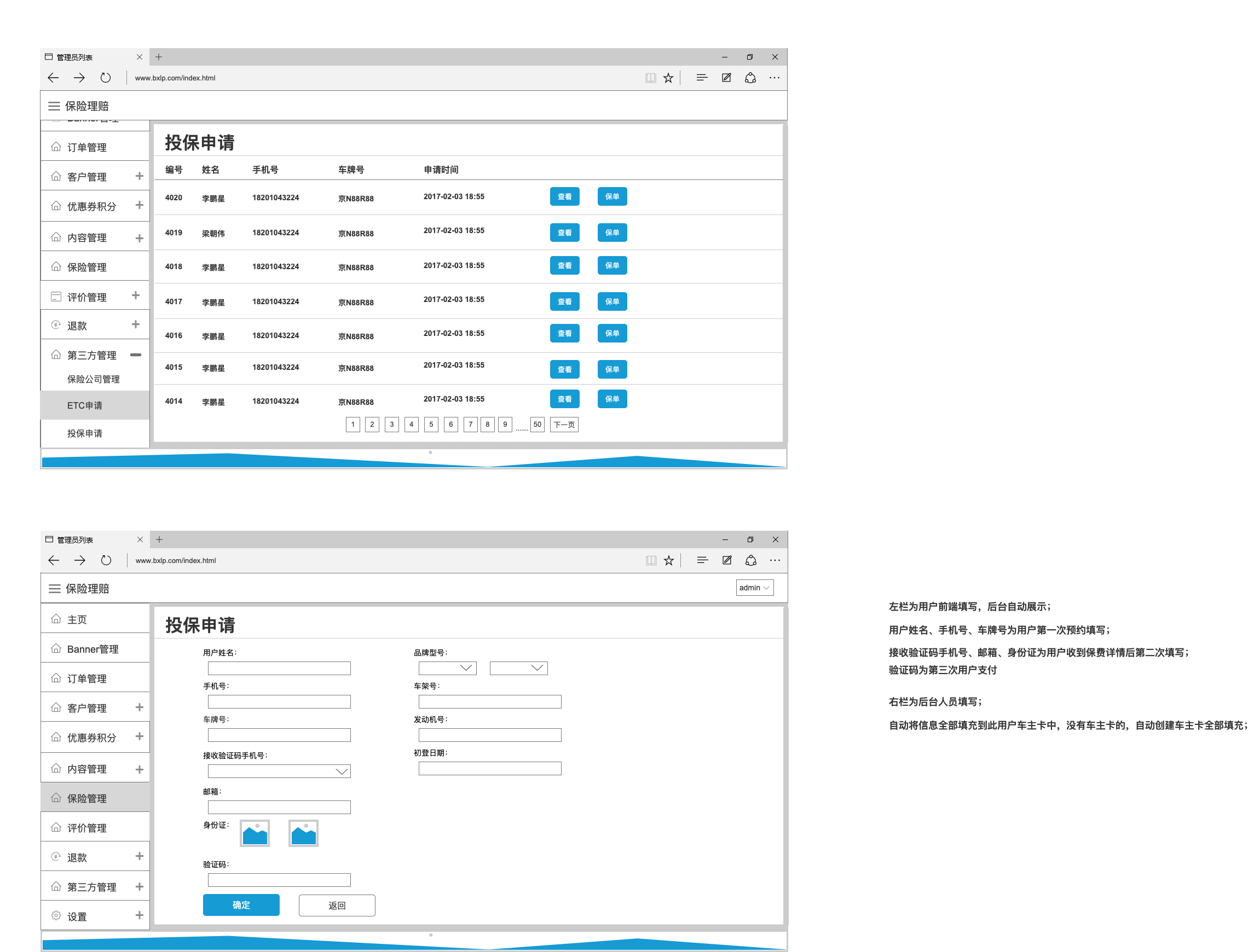
Task: Open Banner管理 in the bottom sidebar
Action: 95,649
